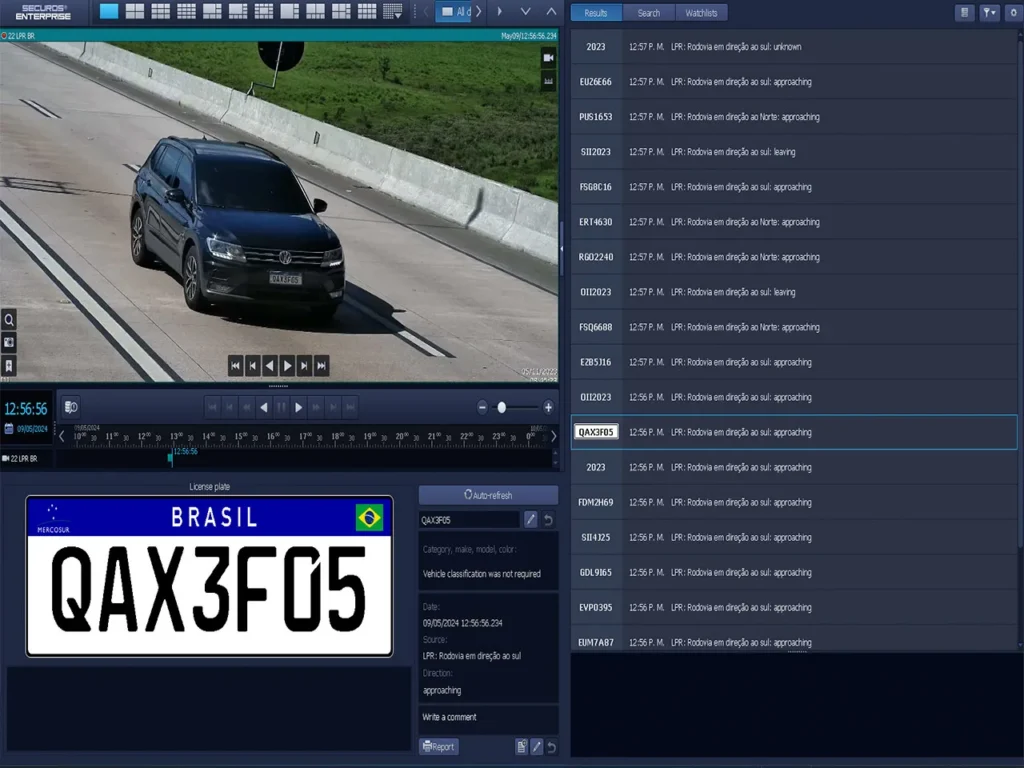Collapse the panel with the up chevron in the top toolbar
Screen dimensions: 1024x768
551,12
